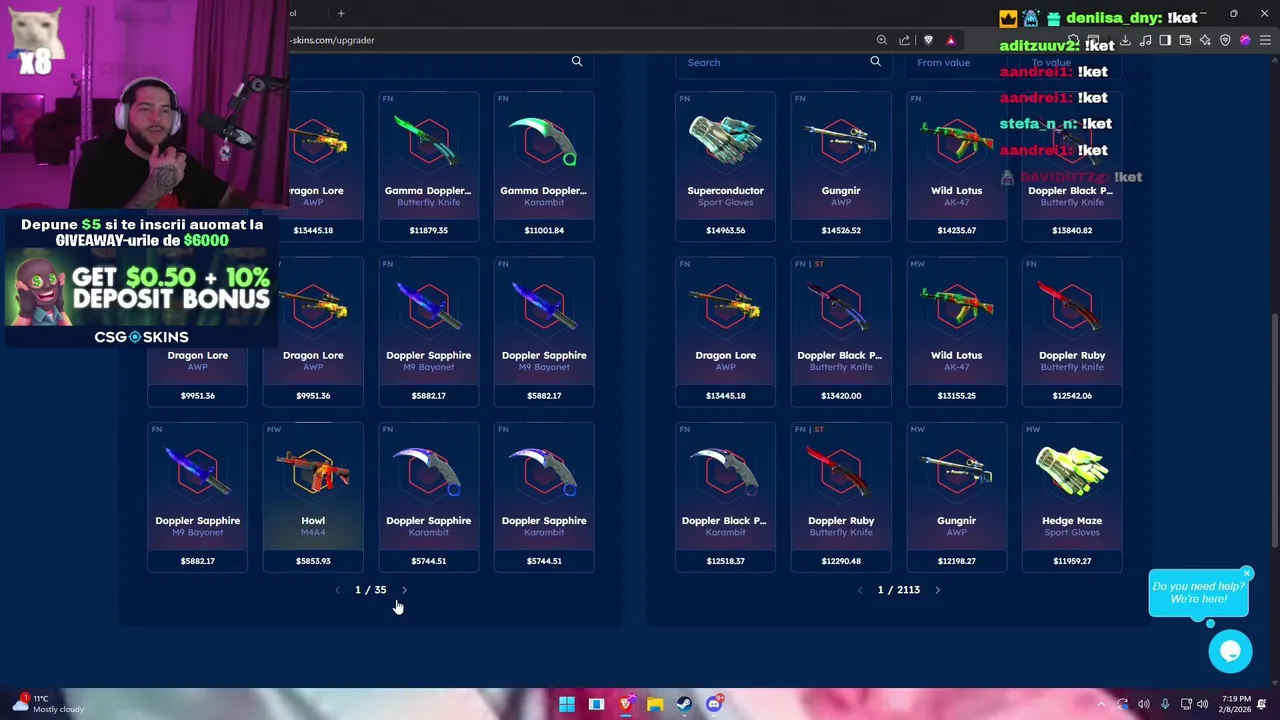Select the Hedge Maze Sport Gloves card
The height and width of the screenshot is (720, 1280).
[1072, 497]
